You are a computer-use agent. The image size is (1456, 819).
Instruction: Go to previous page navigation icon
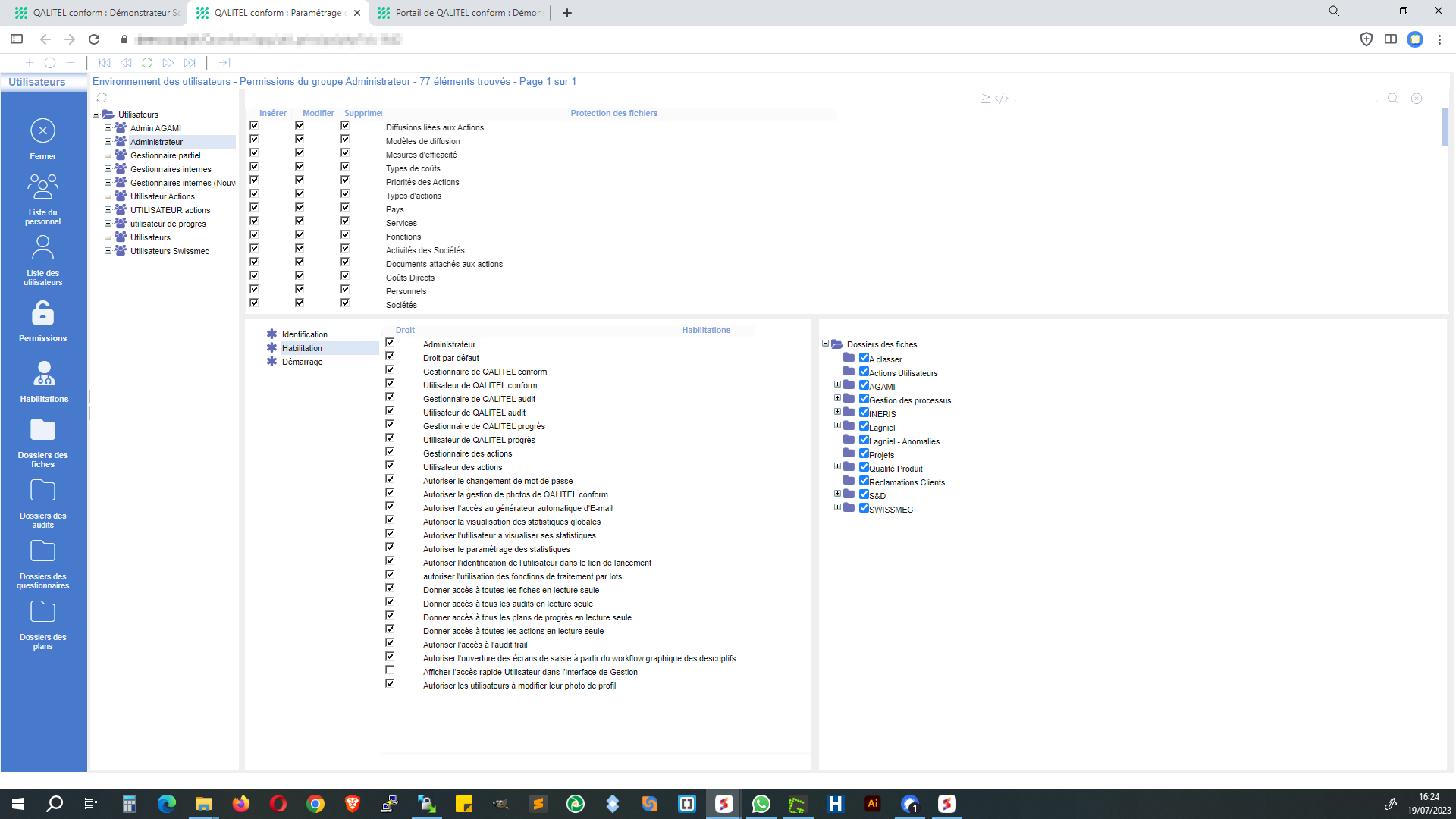pyautogui.click(x=126, y=63)
